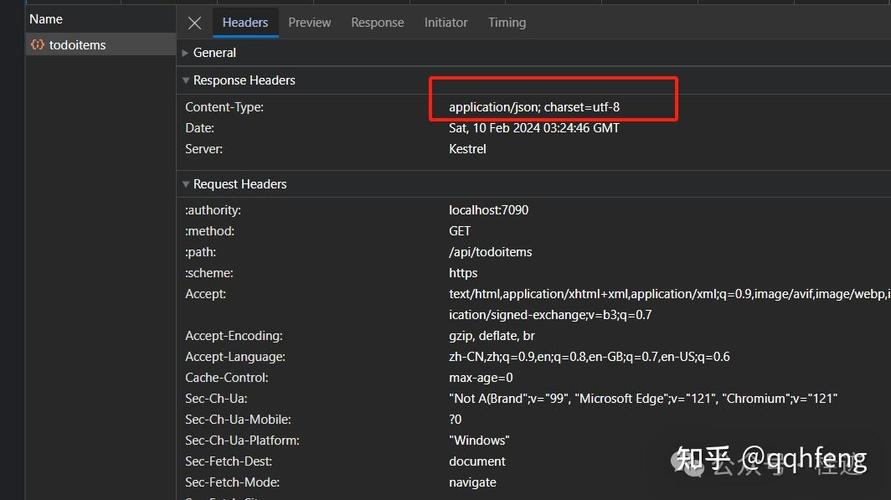This screenshot has width=891, height=500.
Task: Select the Content-Type header name
Action: pyautogui.click(x=224, y=107)
